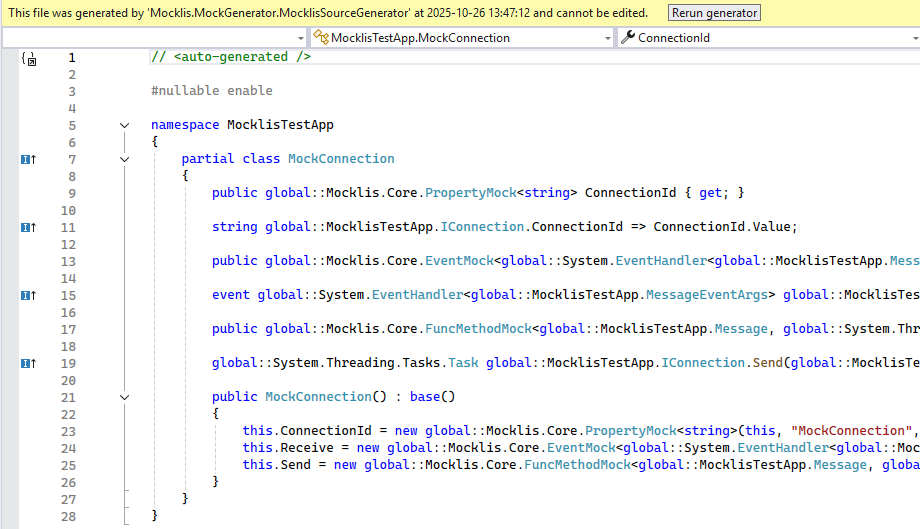This screenshot has height=529, width=920.
Task: Click line number 28 in the margin
Action: (68, 517)
